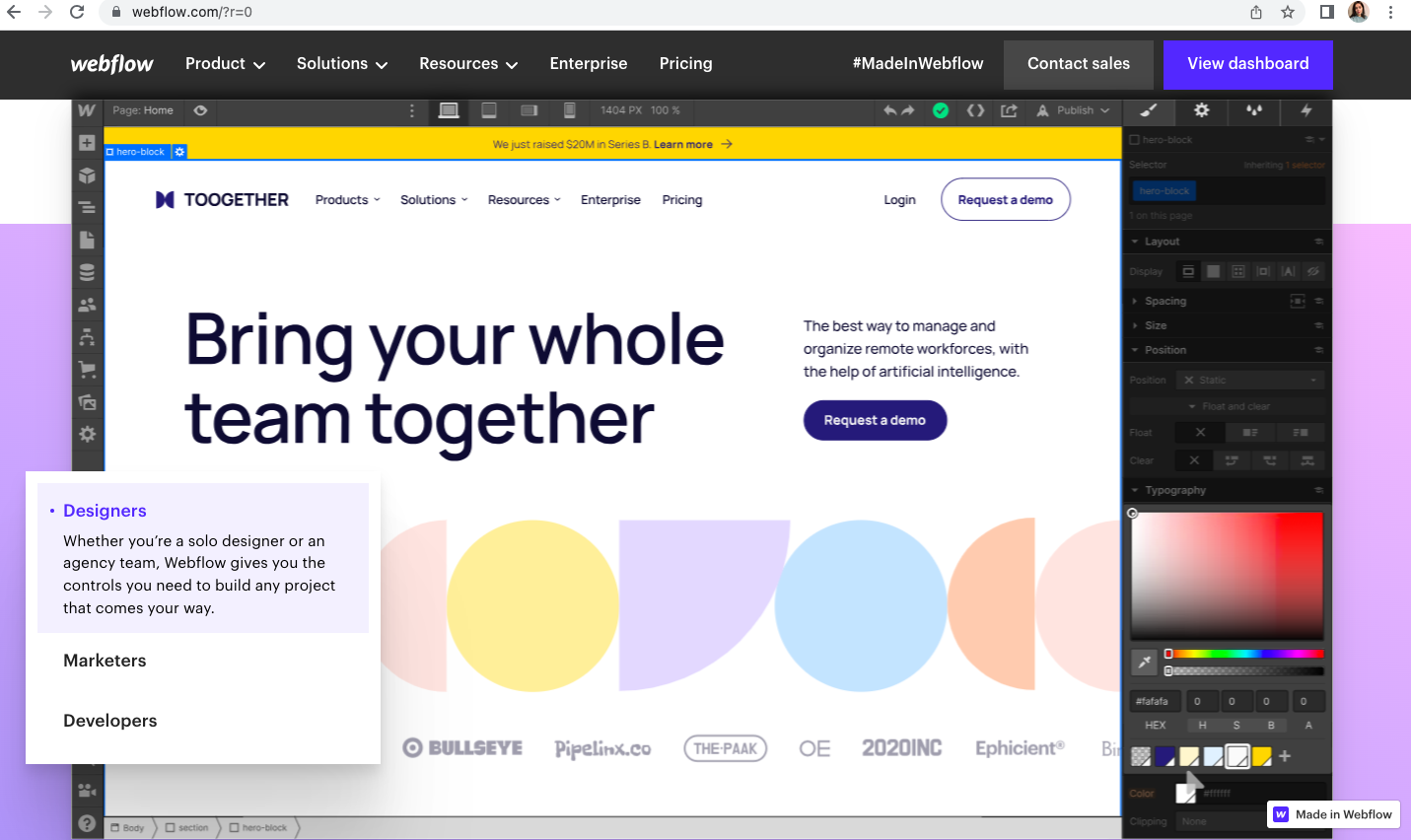This screenshot has height=840, width=1411.
Task: Expand the Product dropdown in navbar
Action: pyautogui.click(x=225, y=63)
